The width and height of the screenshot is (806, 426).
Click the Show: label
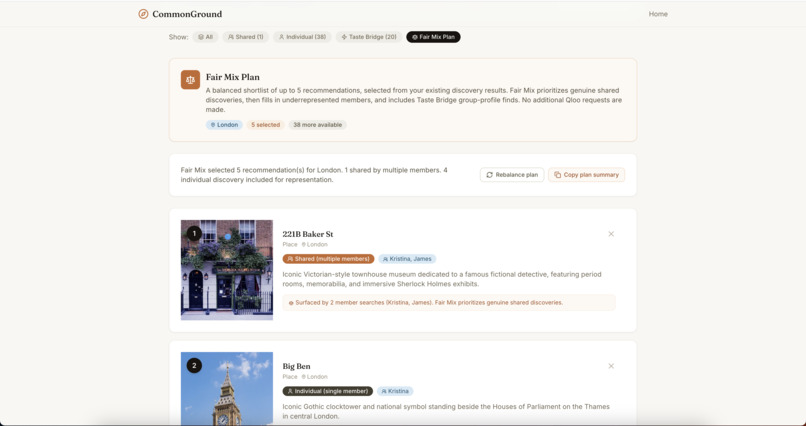tap(178, 37)
